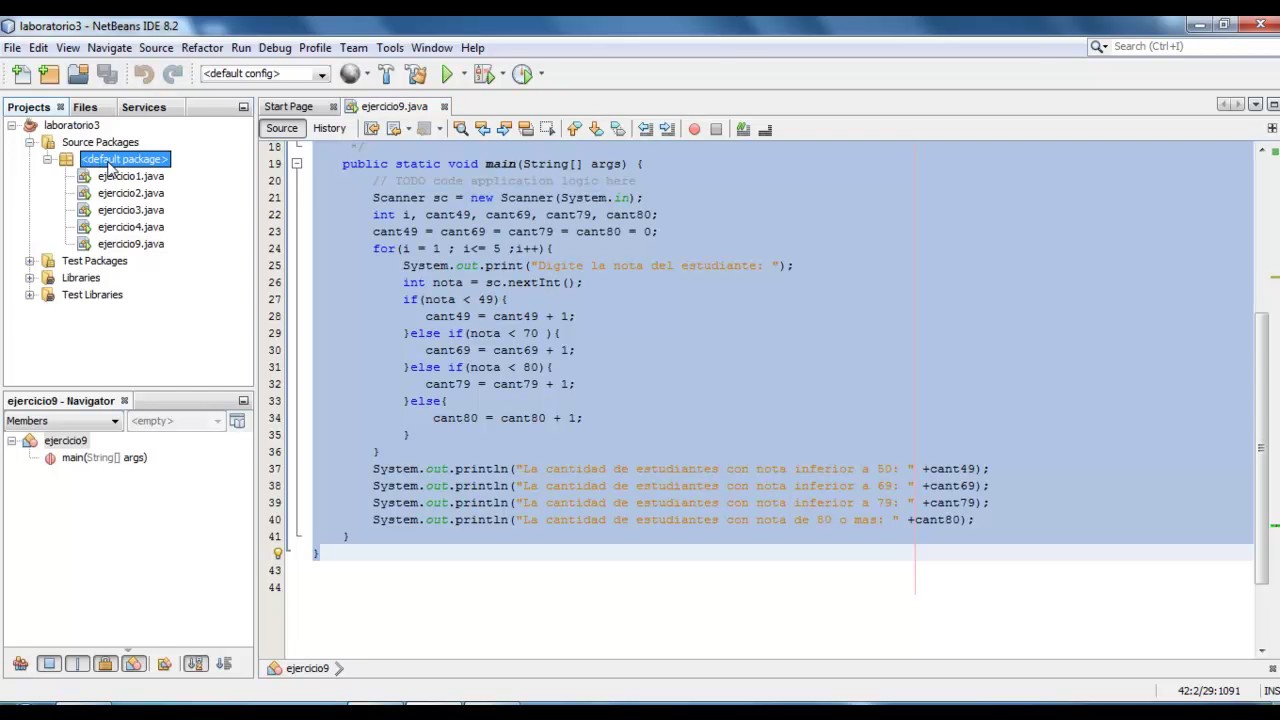Viewport: 1280px width, 720px height.
Task: Click the Comment lines icon
Action: [743, 129]
